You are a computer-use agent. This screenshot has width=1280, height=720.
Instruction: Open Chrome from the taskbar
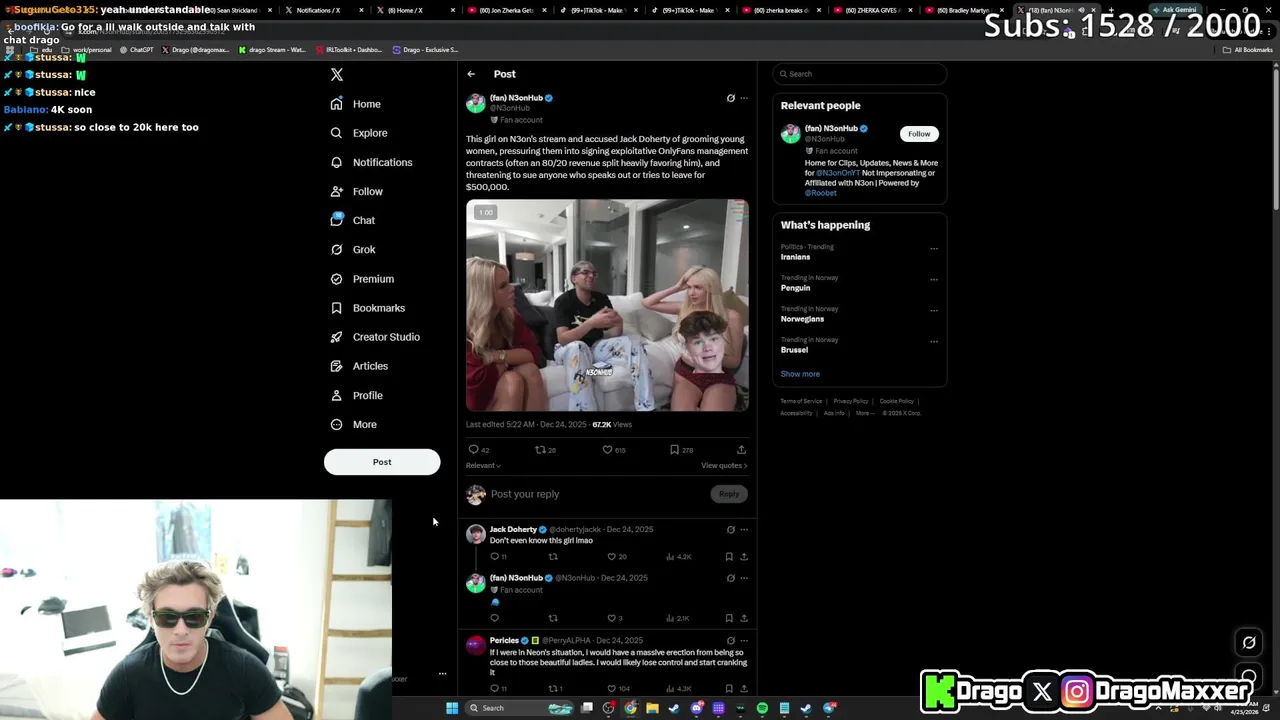pos(630,708)
